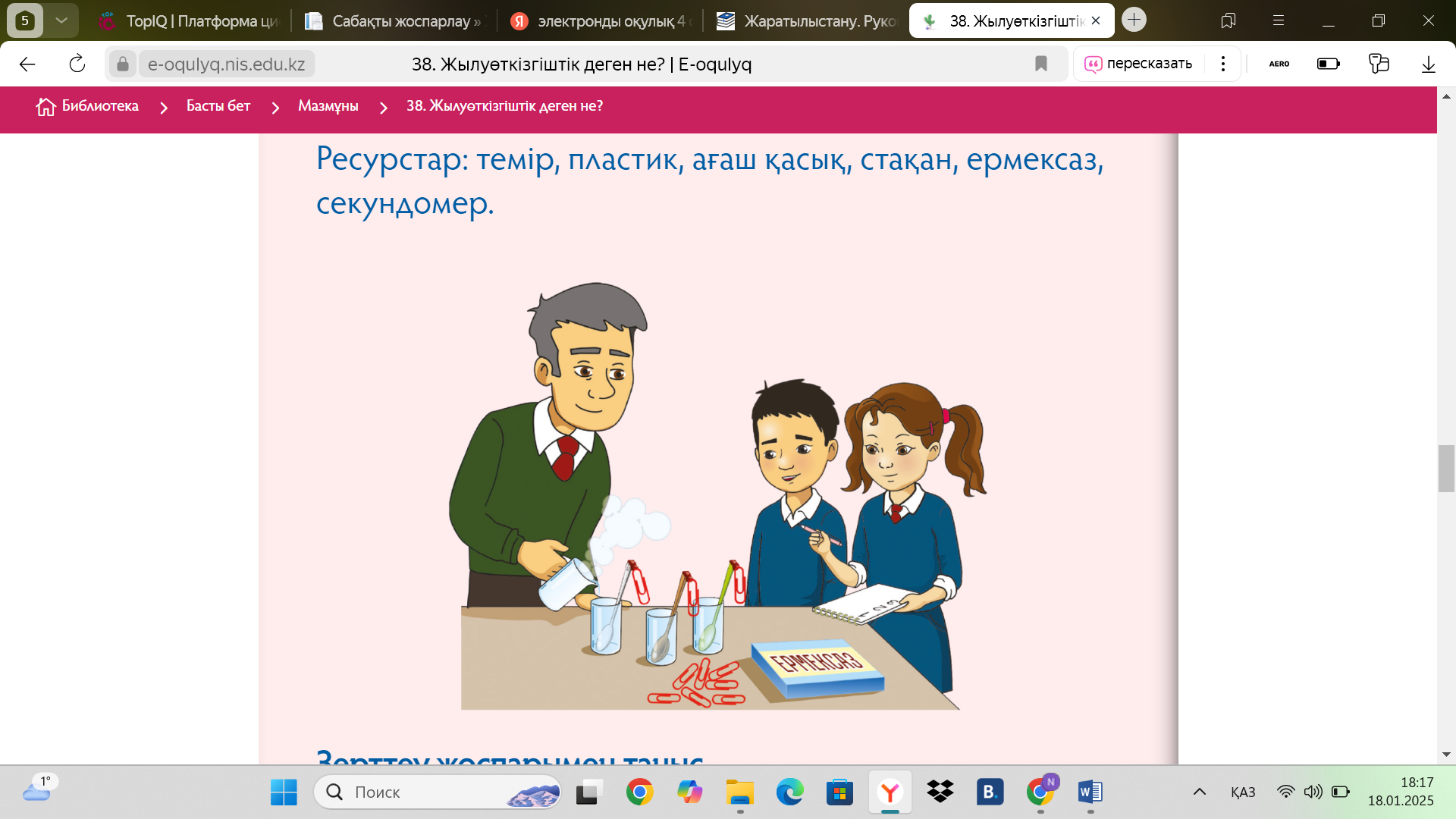Click the page vertical scrollbar thumb
This screenshot has height=819, width=1456.
1445,469
